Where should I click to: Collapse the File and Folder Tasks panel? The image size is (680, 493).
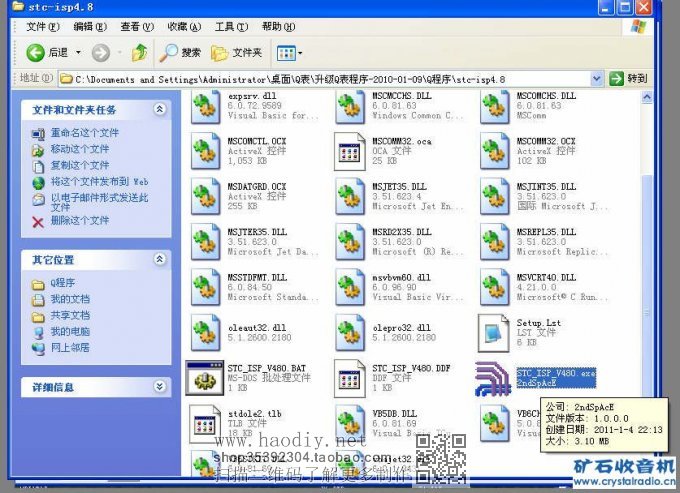click(160, 109)
